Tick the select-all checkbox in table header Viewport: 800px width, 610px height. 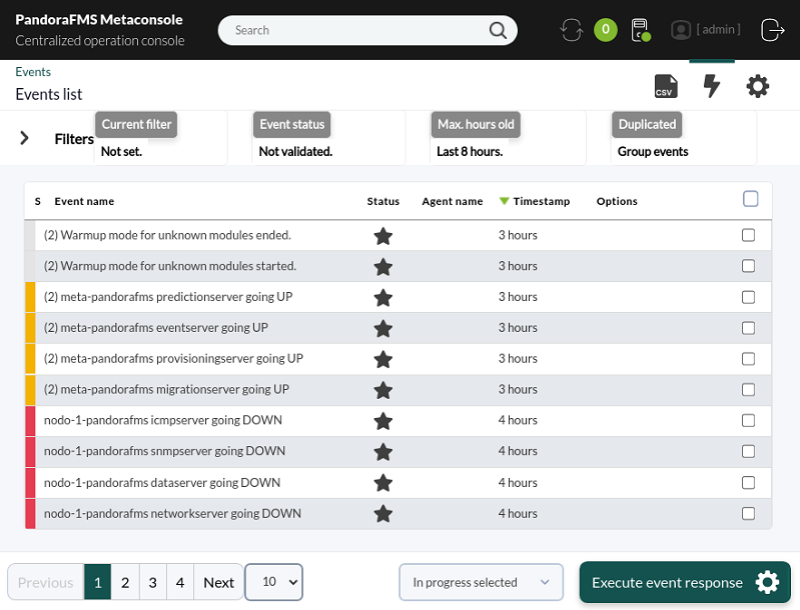[751, 199]
